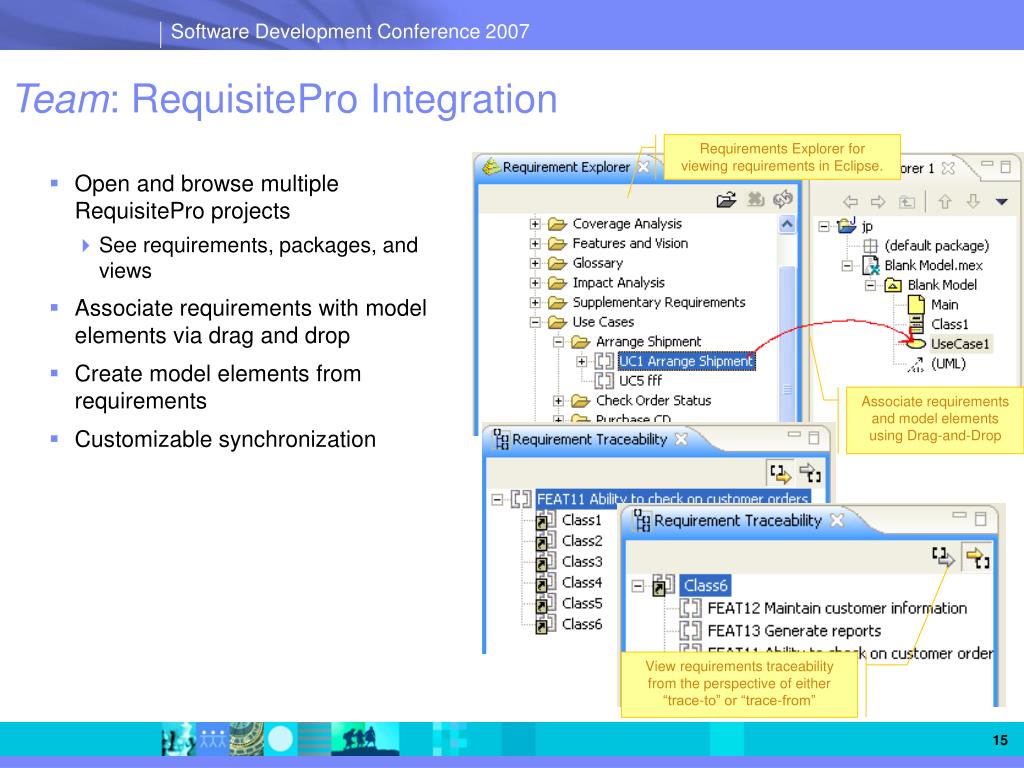
Task: Collapse the Arrange Shipment folder
Action: (558, 342)
